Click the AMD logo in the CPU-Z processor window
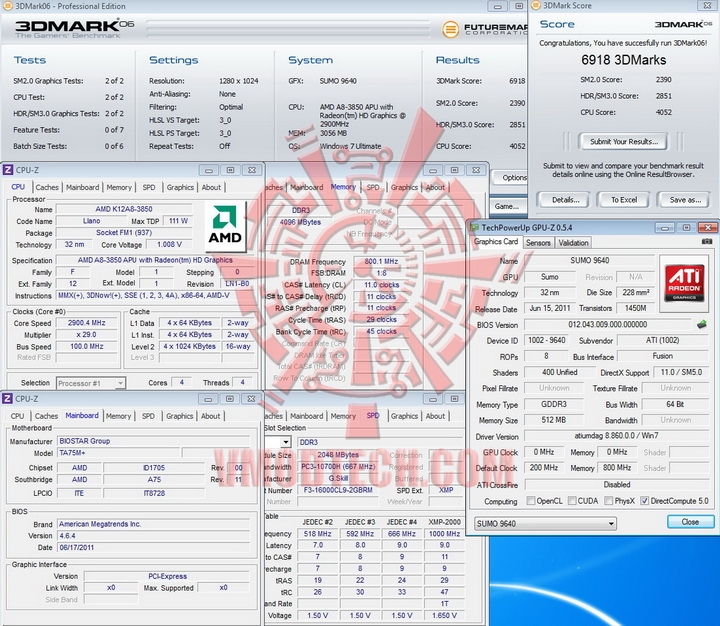This screenshot has width=720, height=626. 225,224
